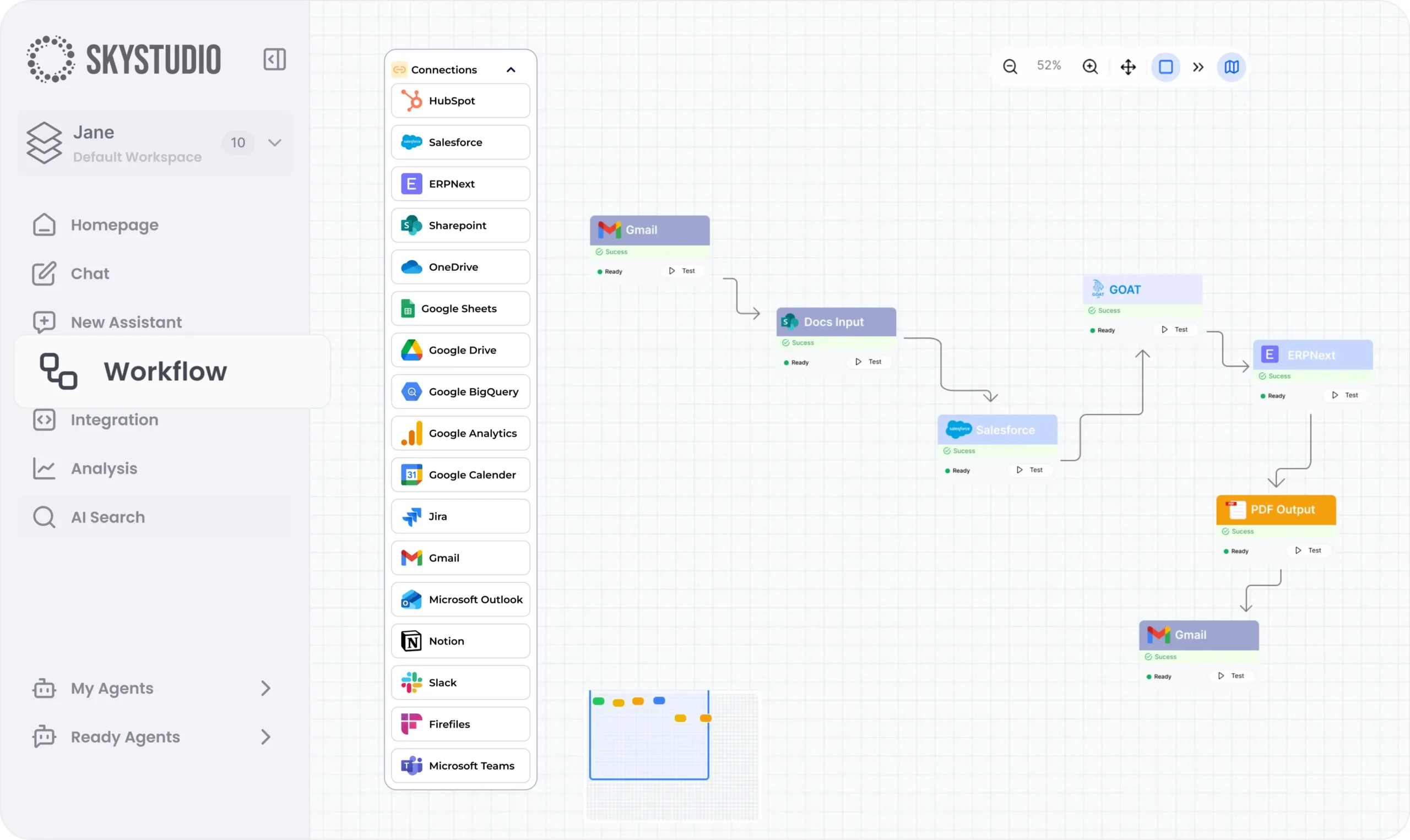Select the Fireflies connection
This screenshot has height=840, width=1410.
point(460,723)
